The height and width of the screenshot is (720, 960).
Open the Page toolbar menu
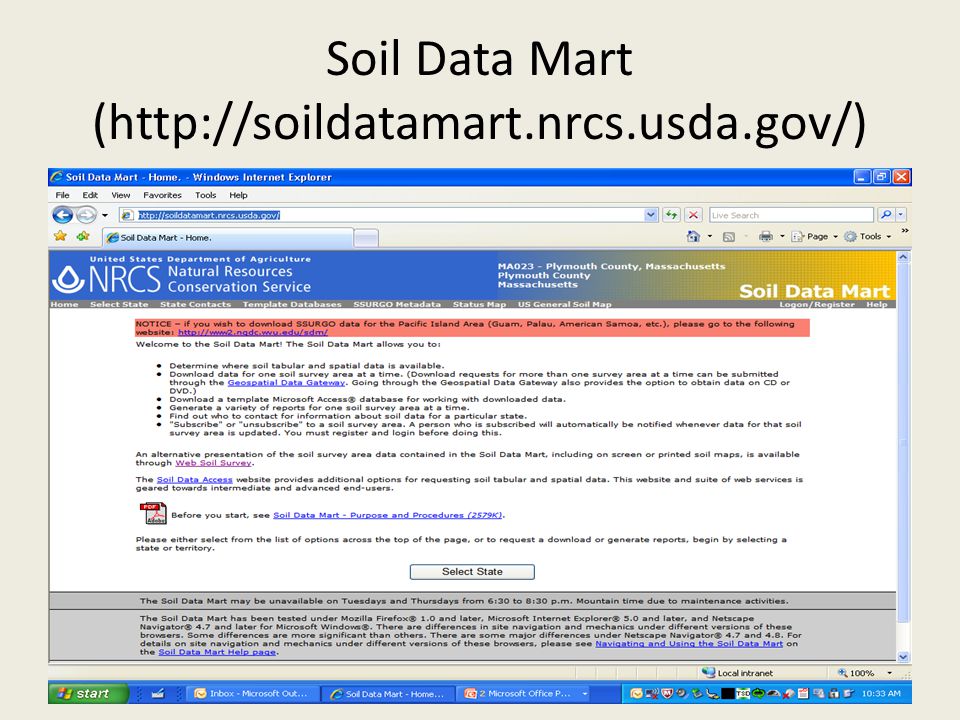tap(814, 236)
